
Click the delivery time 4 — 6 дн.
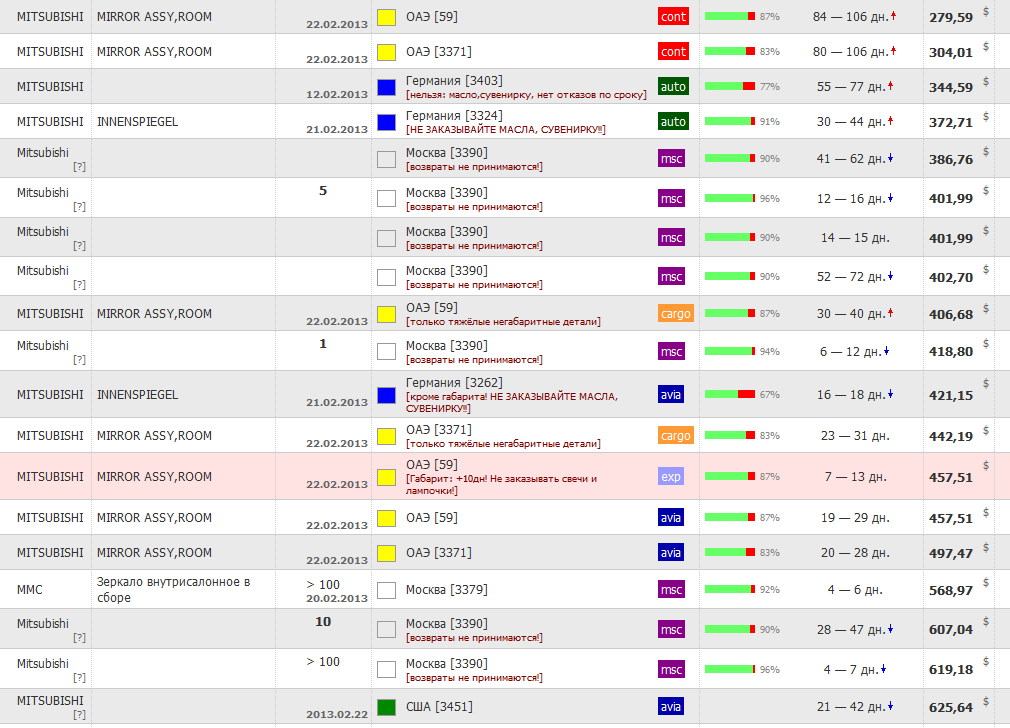pos(855,589)
